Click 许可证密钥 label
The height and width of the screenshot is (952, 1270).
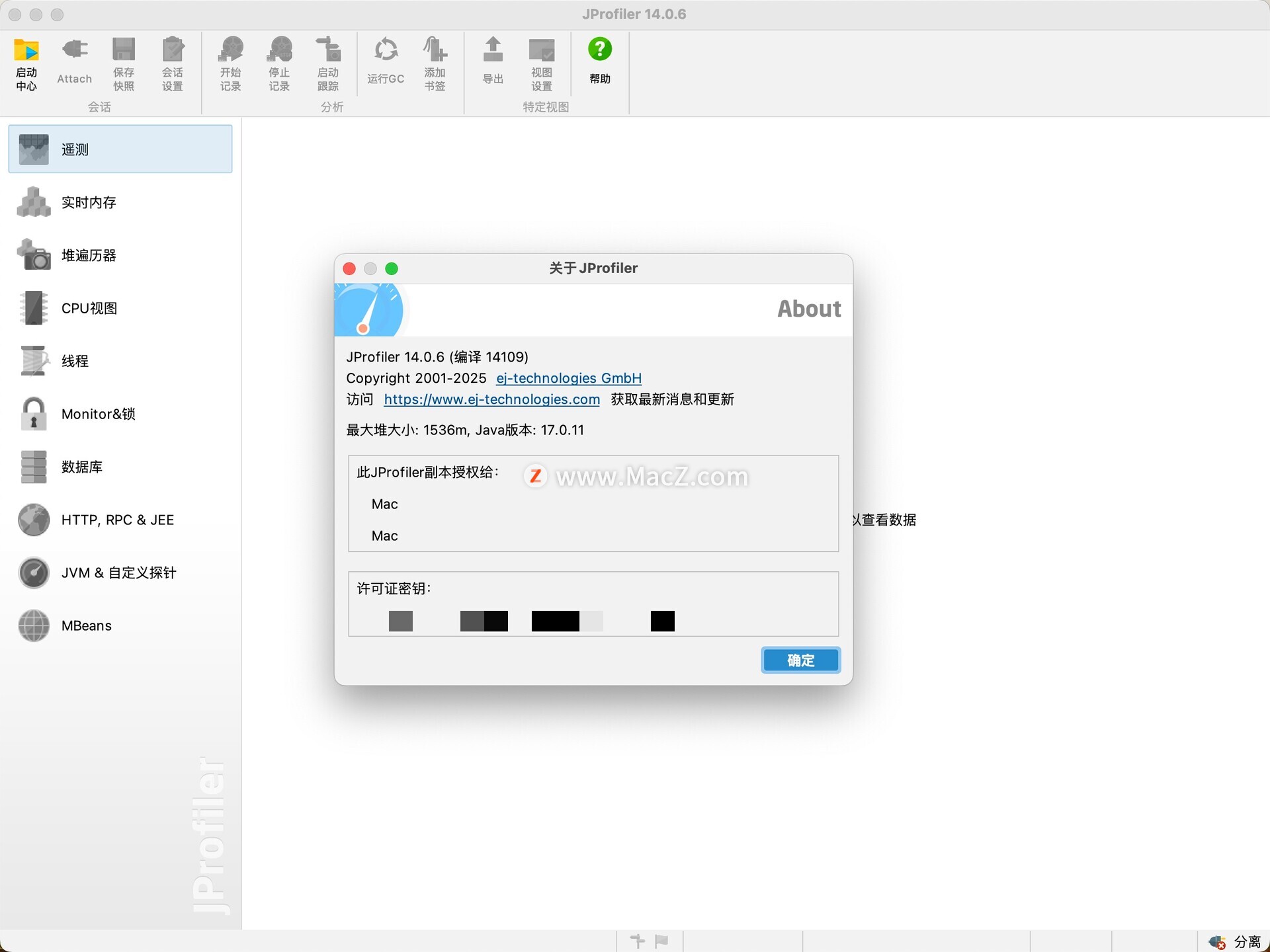[x=394, y=588]
